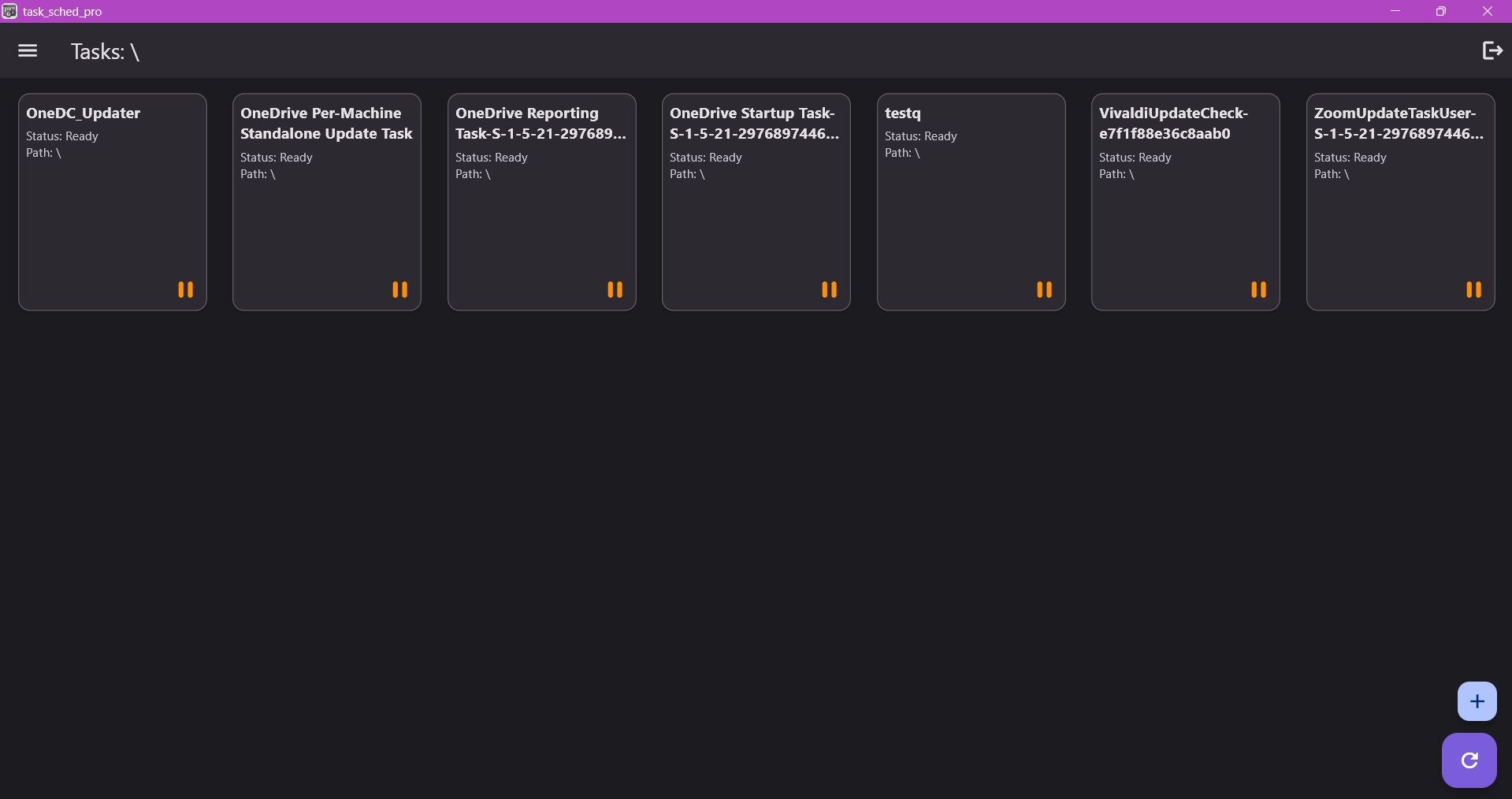Open the testq task card
The width and height of the screenshot is (1512, 799).
(x=971, y=202)
